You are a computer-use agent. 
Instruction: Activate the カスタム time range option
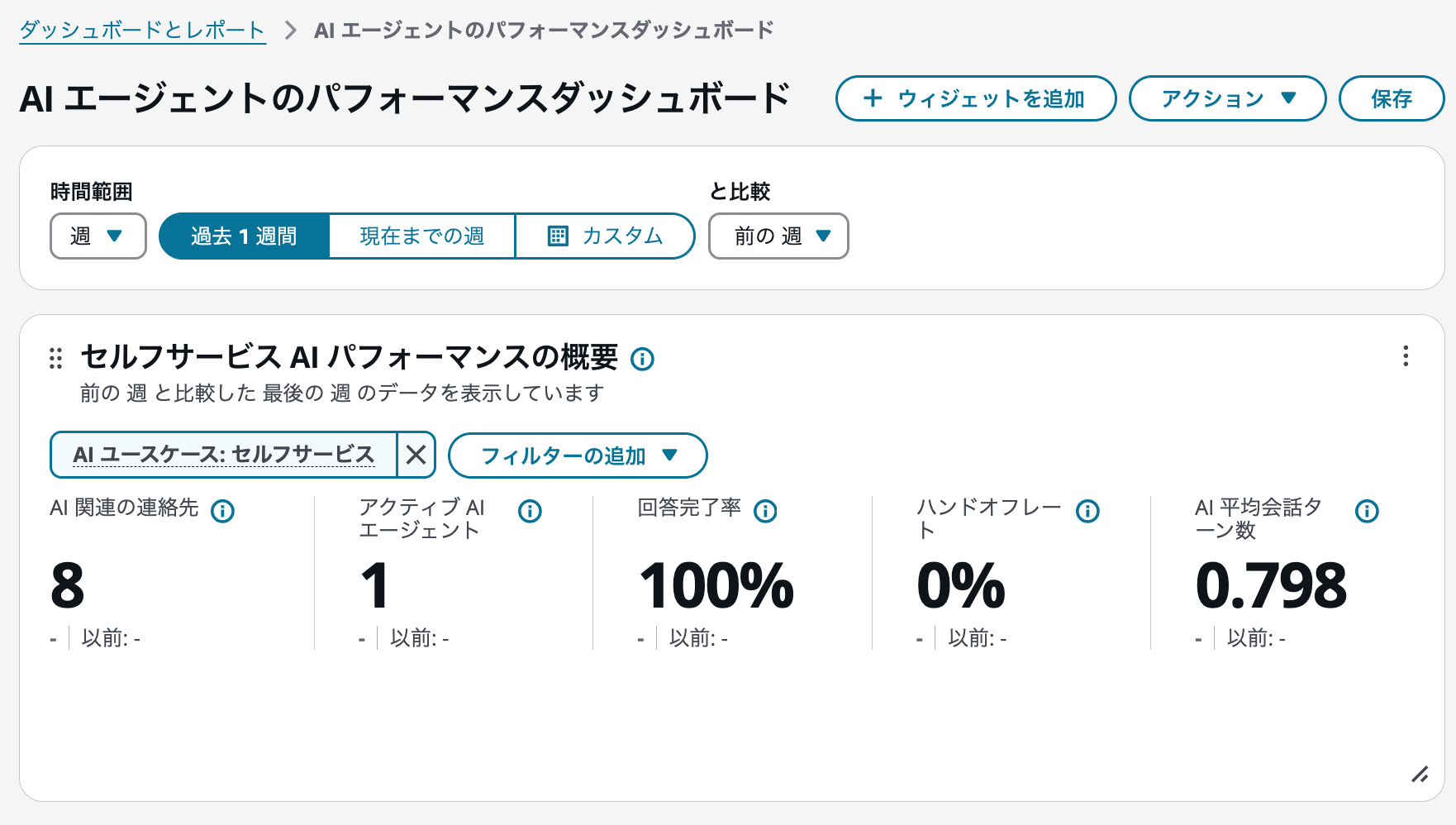pyautogui.click(x=605, y=236)
